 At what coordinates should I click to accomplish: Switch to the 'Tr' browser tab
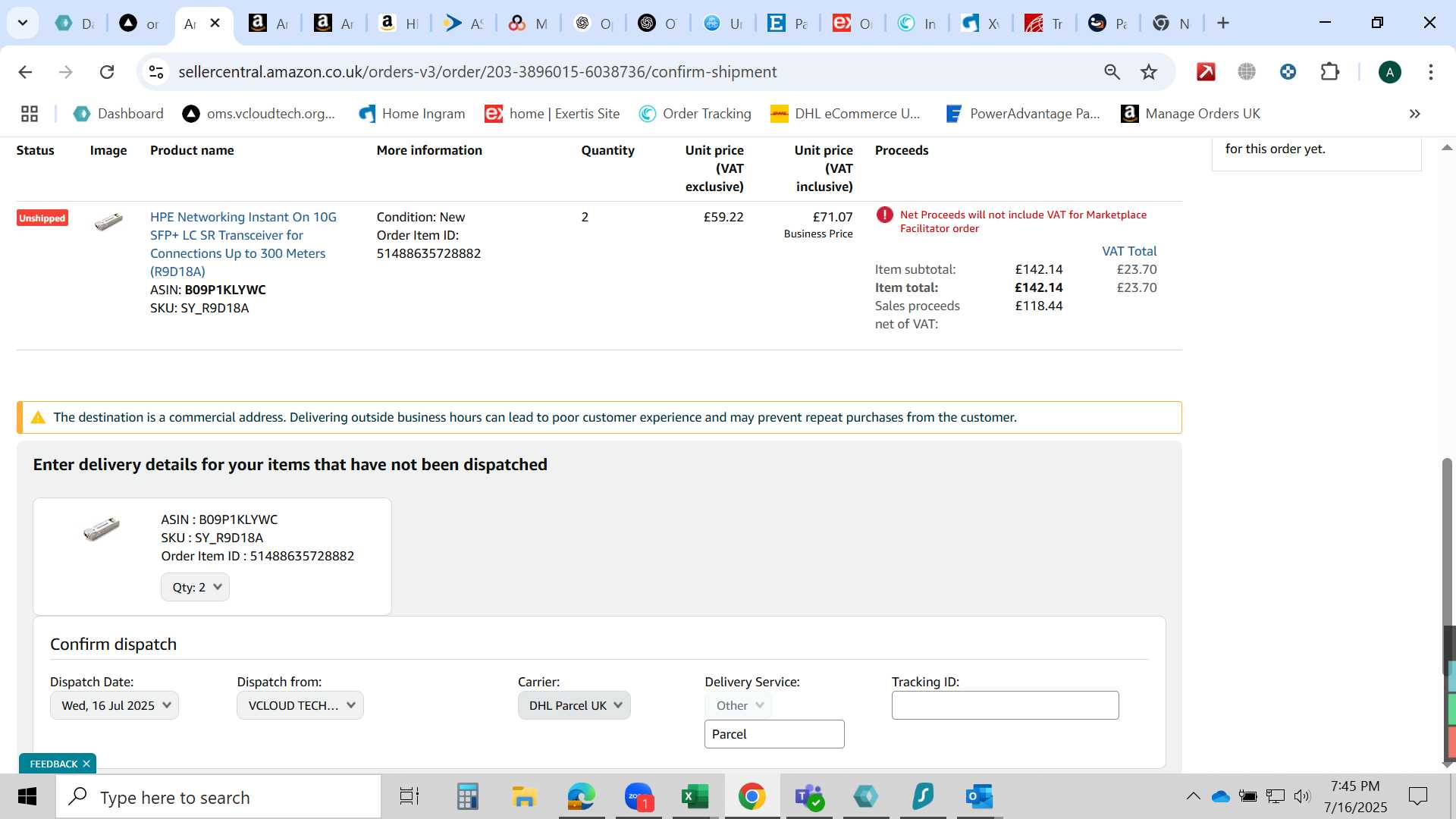(1045, 24)
